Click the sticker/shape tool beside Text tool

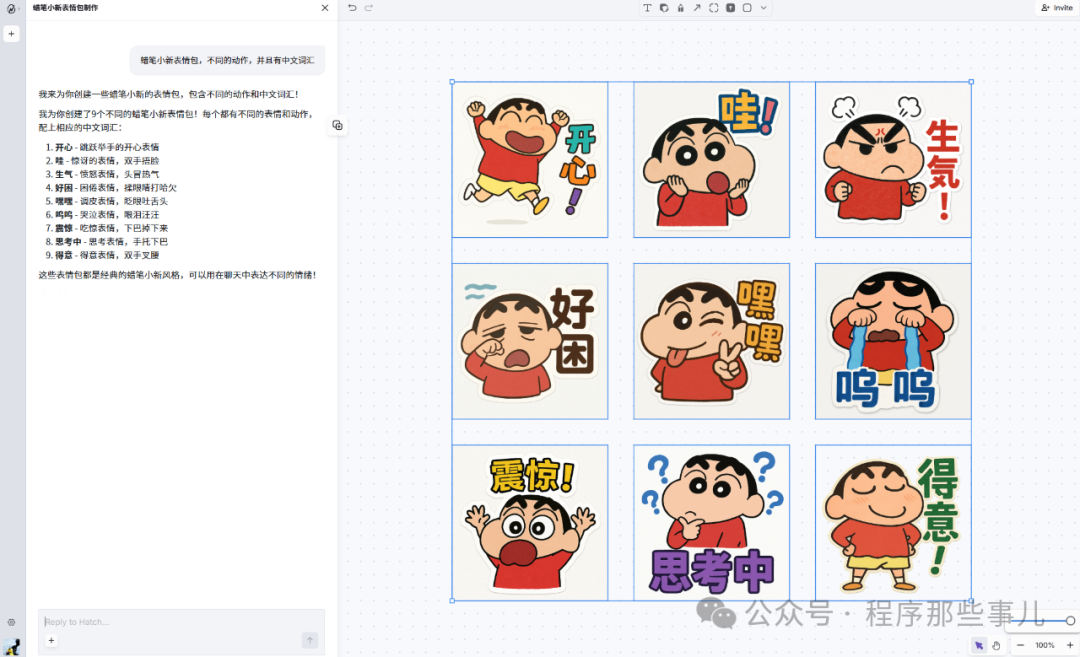pos(664,8)
